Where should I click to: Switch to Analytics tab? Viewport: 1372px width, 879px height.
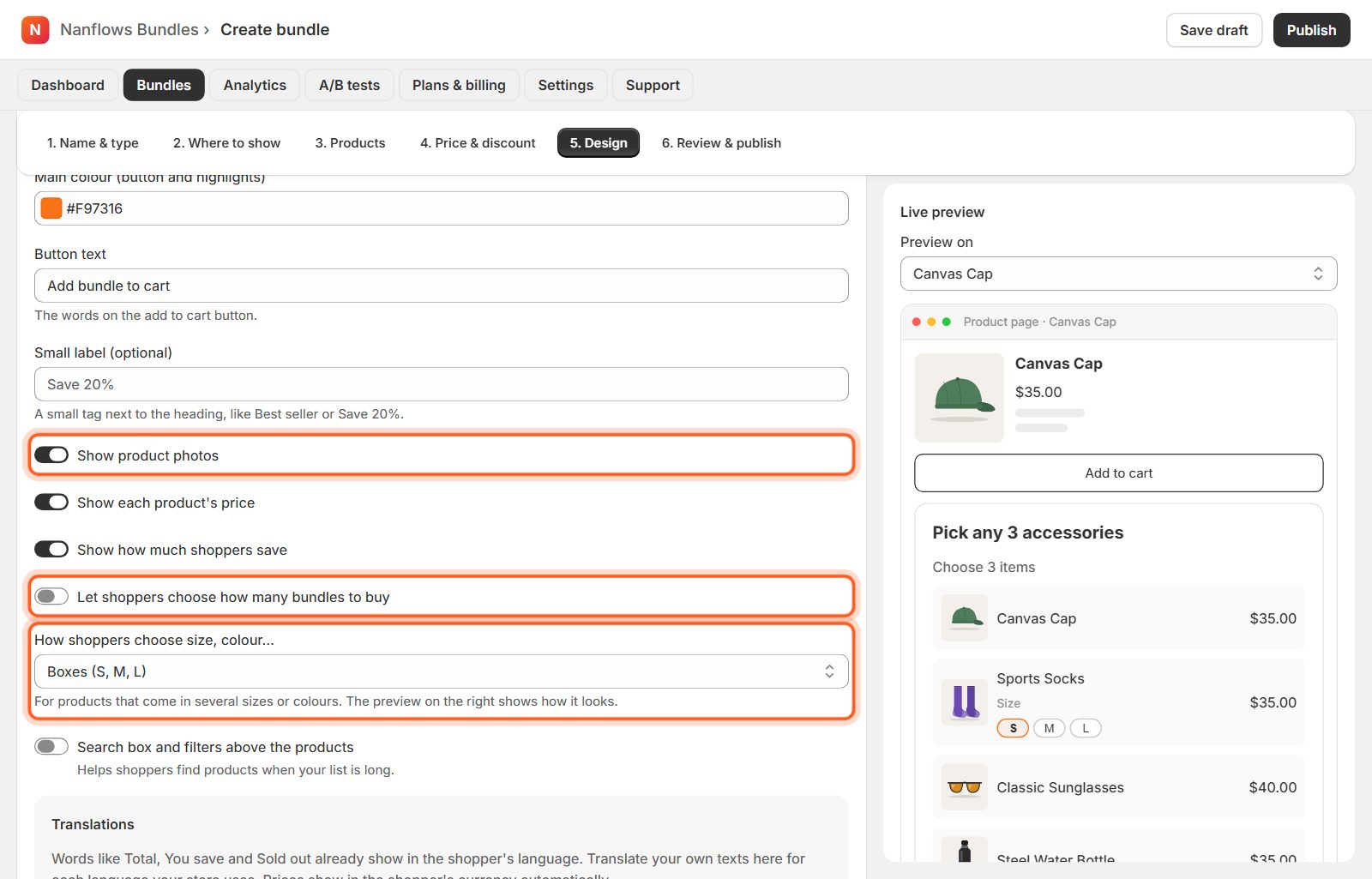(x=255, y=85)
